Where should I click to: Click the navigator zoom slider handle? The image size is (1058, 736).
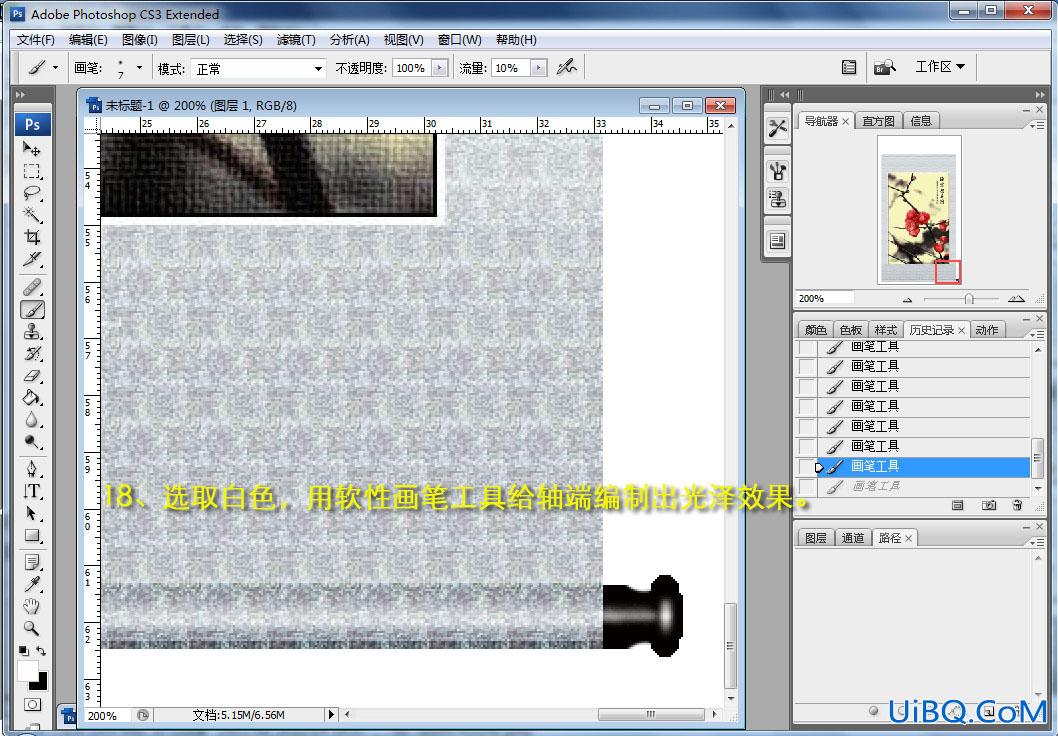pos(969,298)
